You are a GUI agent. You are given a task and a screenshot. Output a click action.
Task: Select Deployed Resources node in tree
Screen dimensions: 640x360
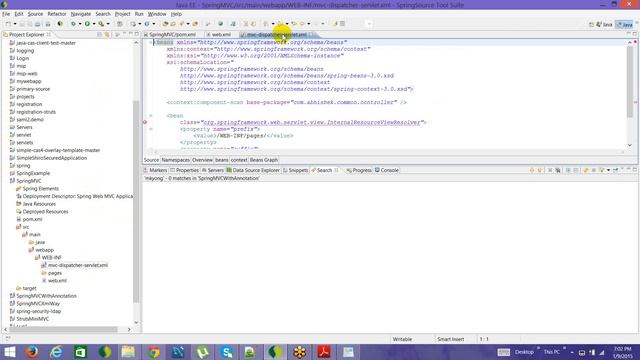pos(45,211)
